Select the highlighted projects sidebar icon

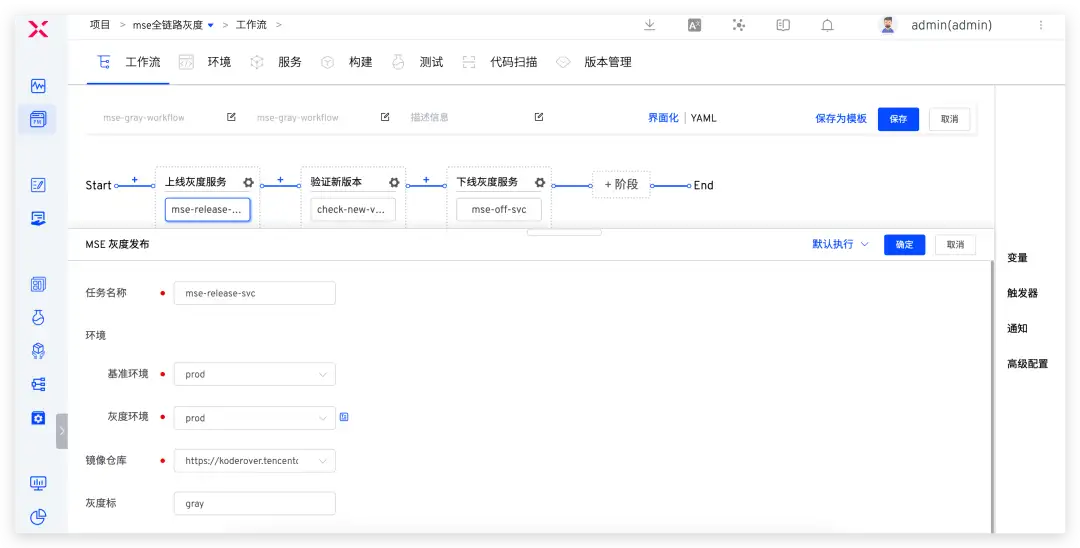[38, 119]
